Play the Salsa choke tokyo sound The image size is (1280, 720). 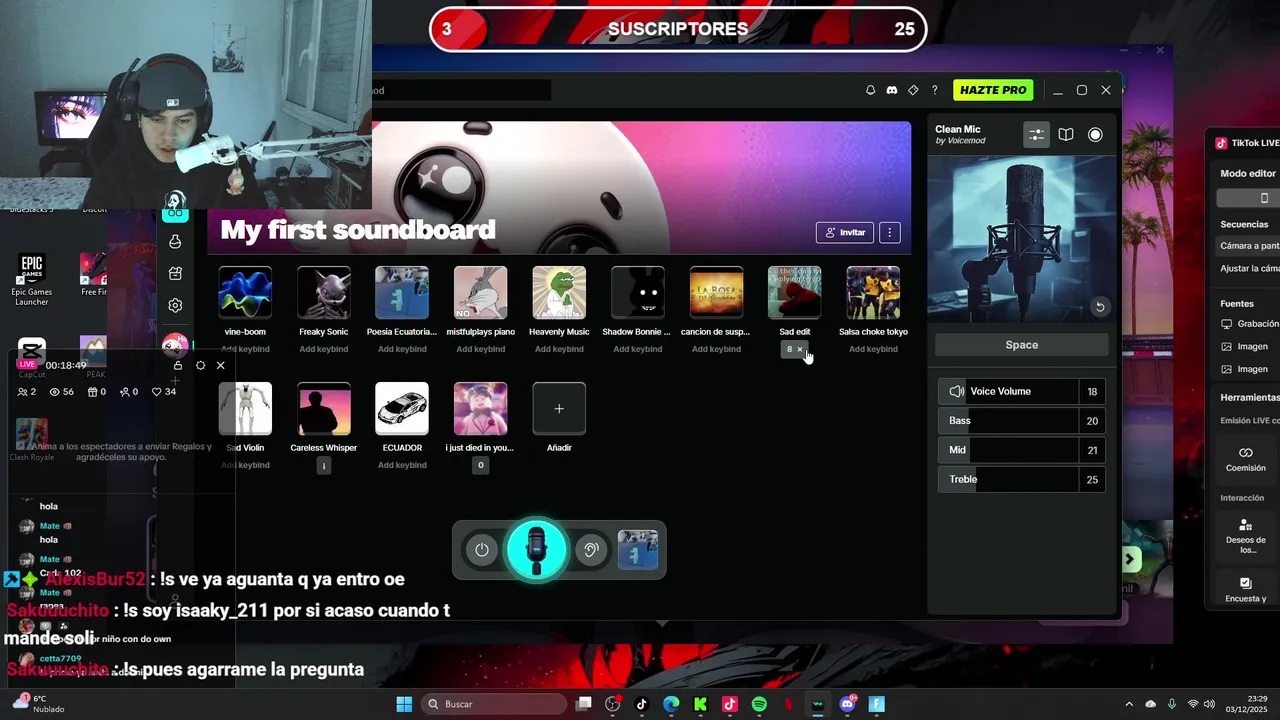click(873, 293)
